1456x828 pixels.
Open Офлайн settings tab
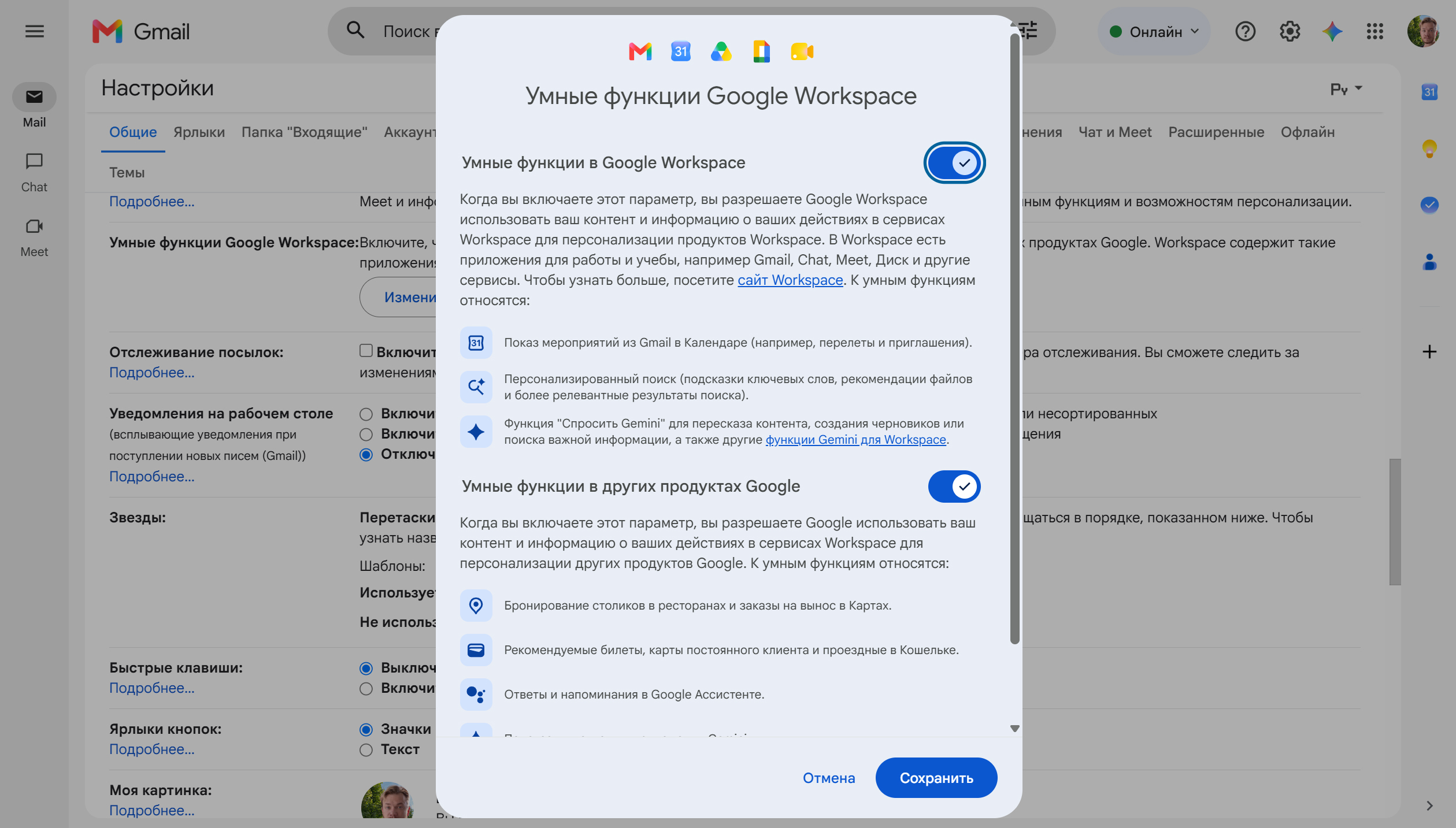tap(1307, 132)
